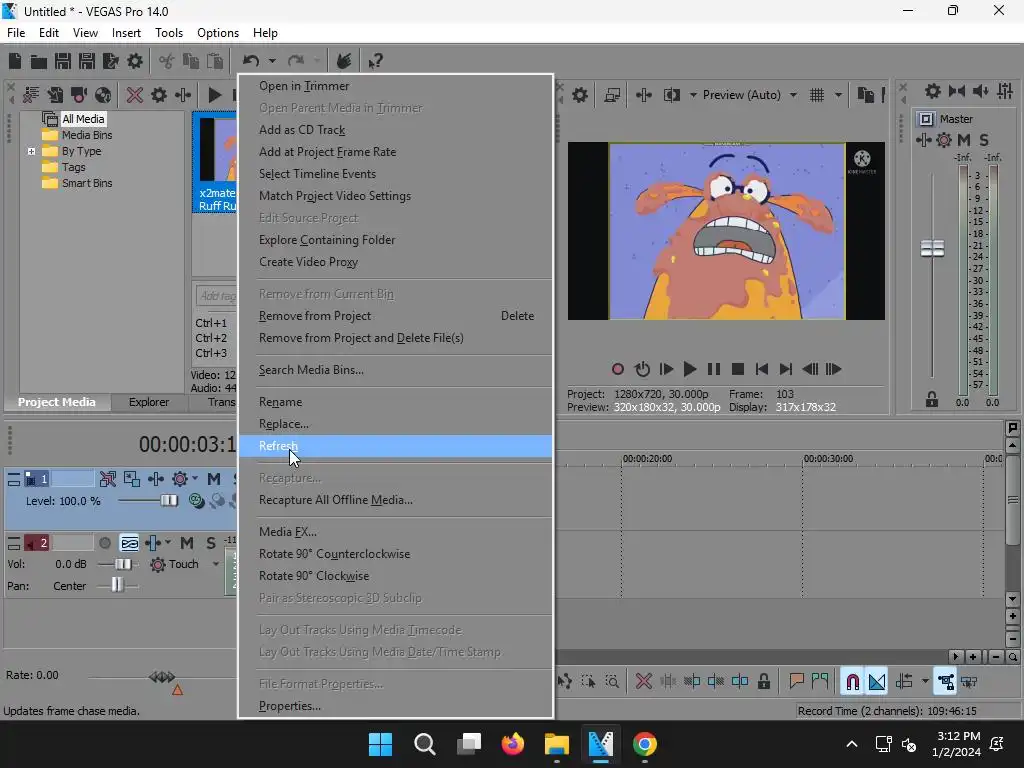Choose Remove from Project menu entry
The width and height of the screenshot is (1024, 768).
(x=396, y=316)
